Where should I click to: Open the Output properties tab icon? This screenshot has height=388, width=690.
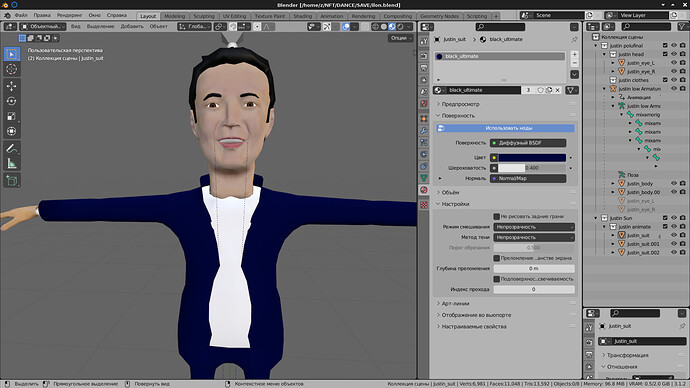click(x=424, y=68)
